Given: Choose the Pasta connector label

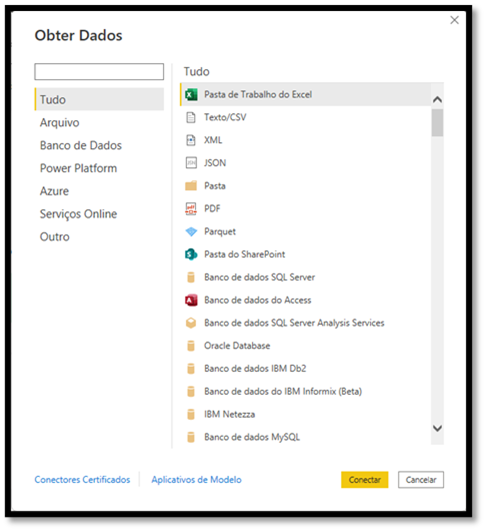Looking at the screenshot, I should click(215, 186).
